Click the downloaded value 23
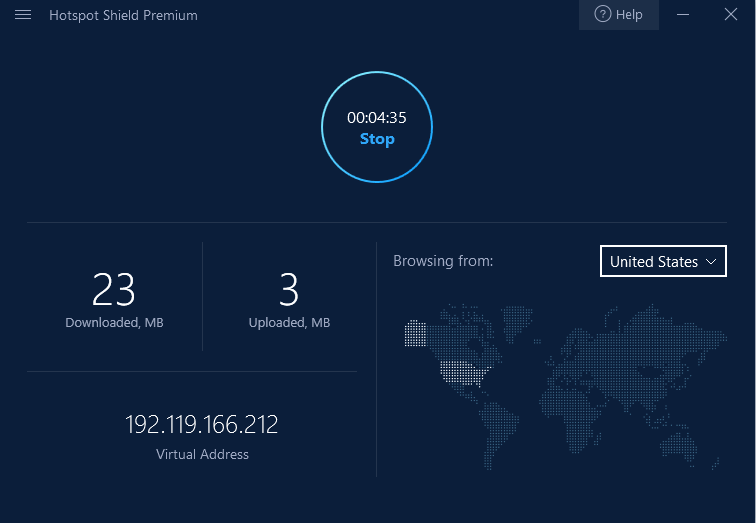The height and width of the screenshot is (523, 756). click(x=113, y=289)
